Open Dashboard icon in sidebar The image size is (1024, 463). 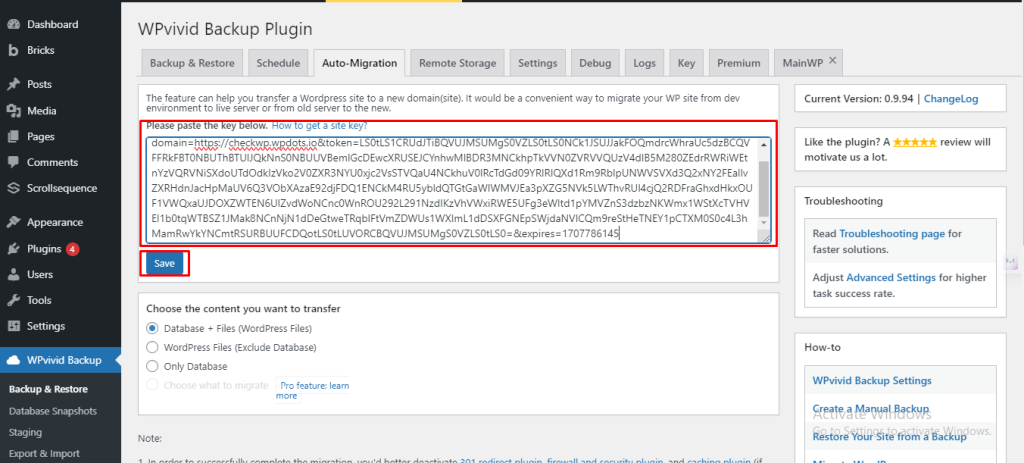coord(13,25)
